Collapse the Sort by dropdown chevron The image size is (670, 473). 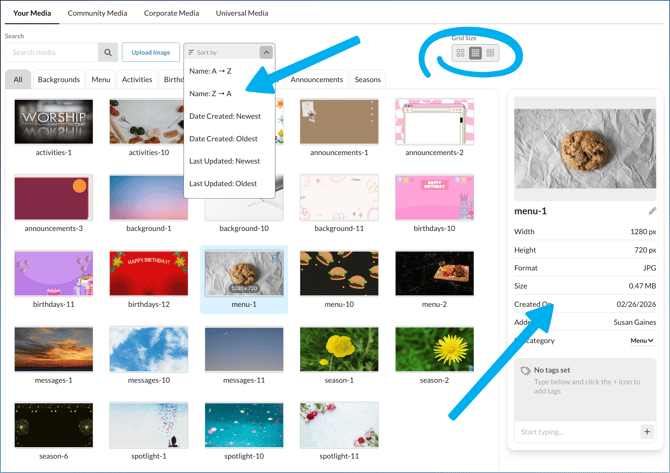[266, 52]
